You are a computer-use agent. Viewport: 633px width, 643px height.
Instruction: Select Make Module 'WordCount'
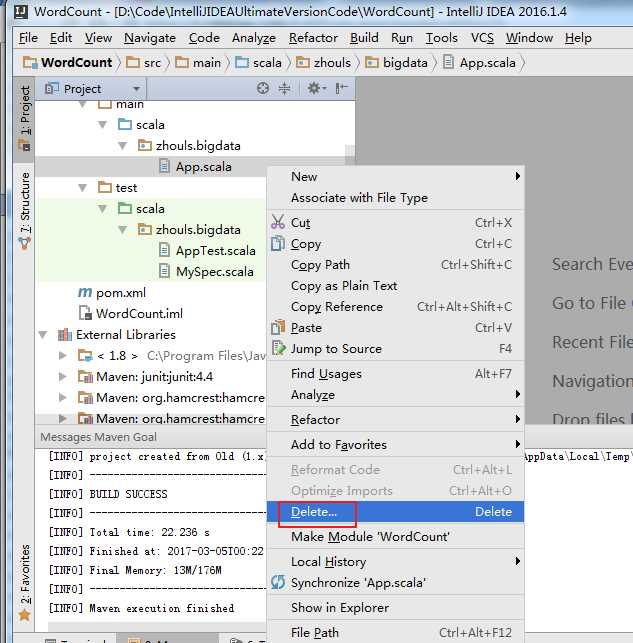click(396, 536)
